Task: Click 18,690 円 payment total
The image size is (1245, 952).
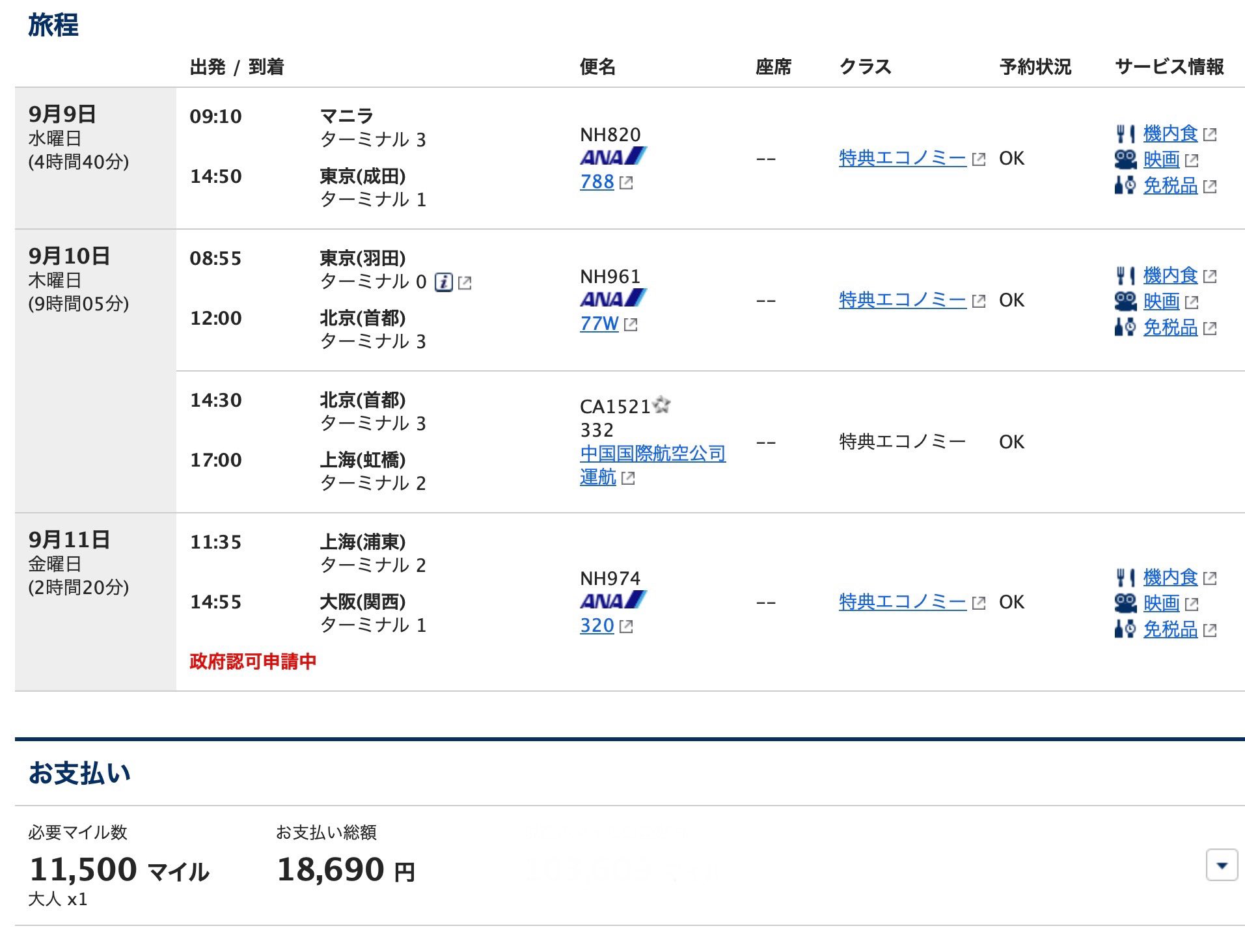Action: 346,870
